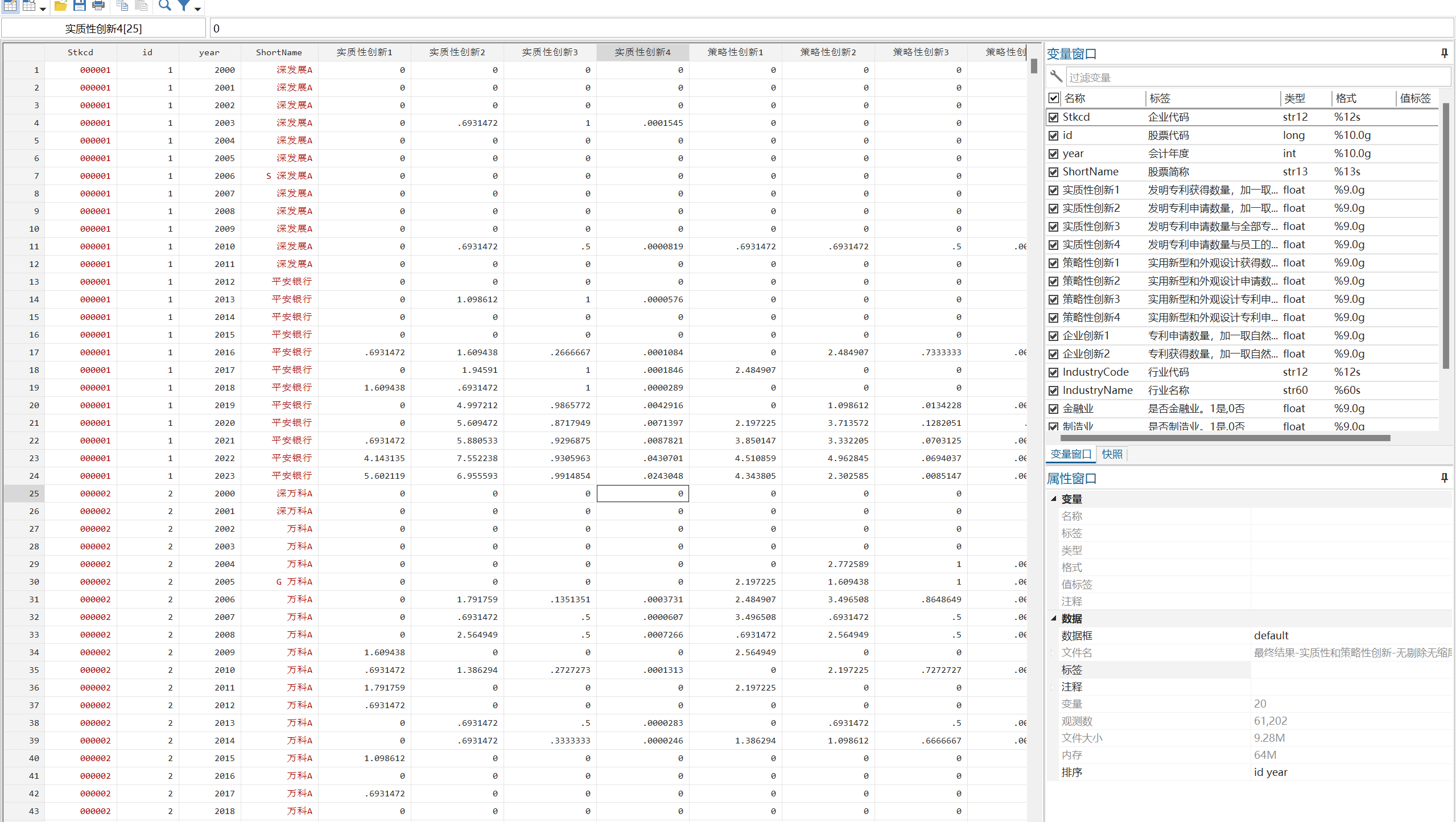Click the open file folder icon
Viewport: 1456px width, 822px height.
(60, 6)
